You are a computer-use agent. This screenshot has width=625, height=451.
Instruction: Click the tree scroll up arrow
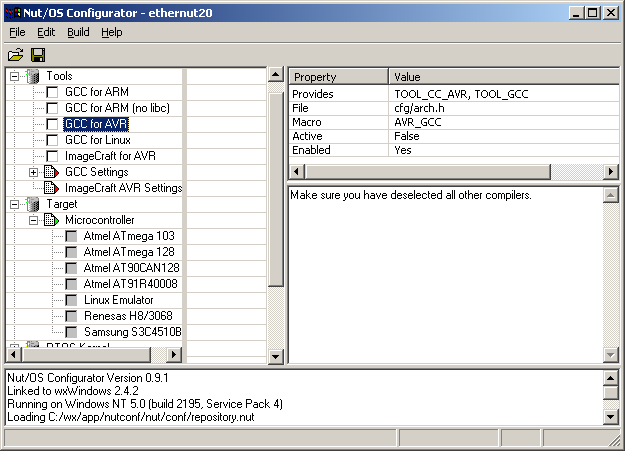point(276,75)
